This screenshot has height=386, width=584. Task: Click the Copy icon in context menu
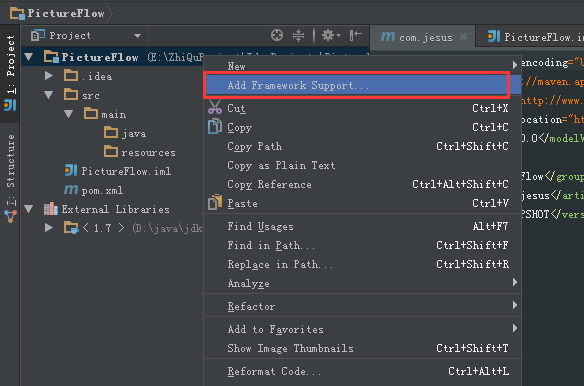pos(215,127)
